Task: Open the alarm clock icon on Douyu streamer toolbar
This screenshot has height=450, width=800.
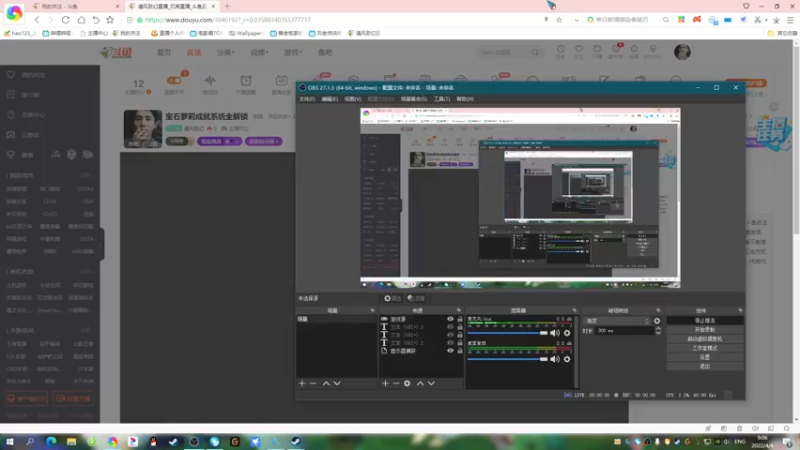Action: pos(246,81)
